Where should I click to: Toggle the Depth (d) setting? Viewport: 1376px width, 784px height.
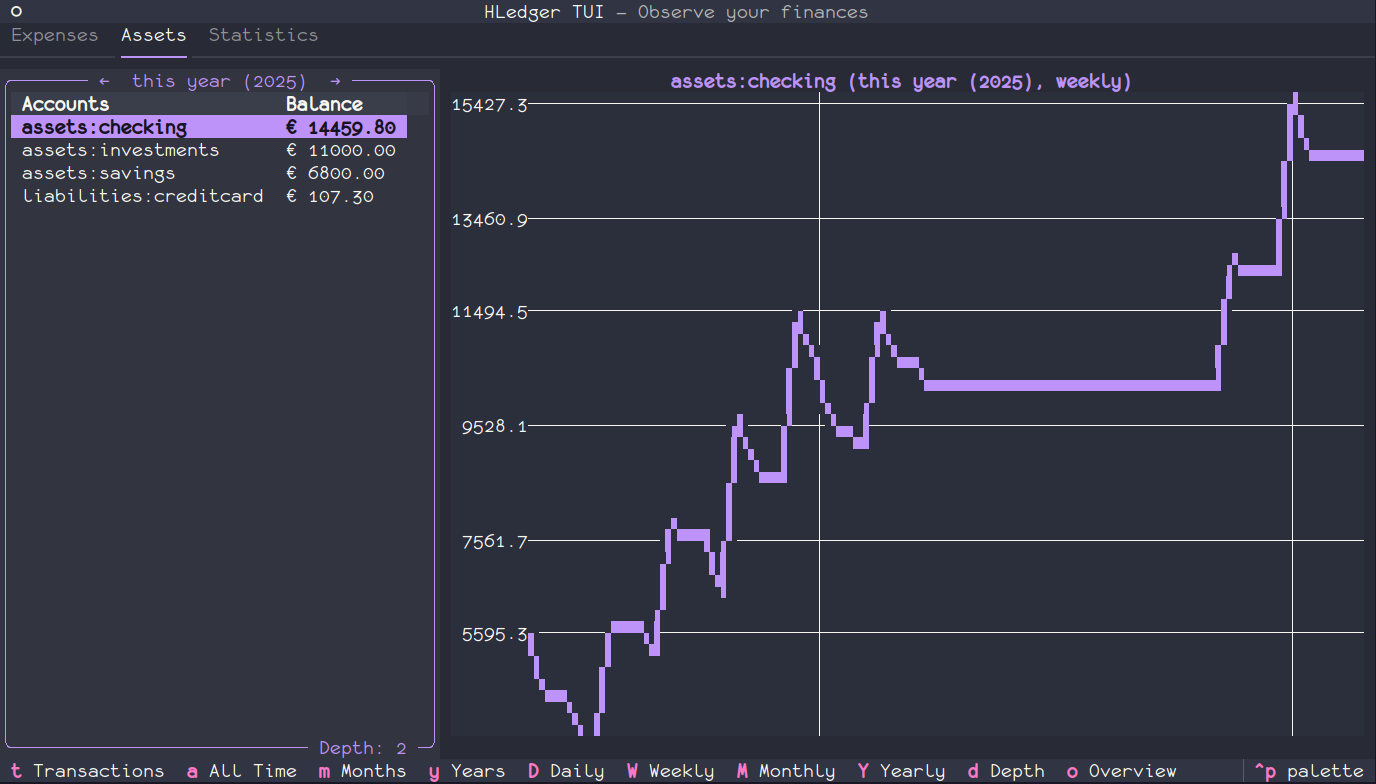1005,771
